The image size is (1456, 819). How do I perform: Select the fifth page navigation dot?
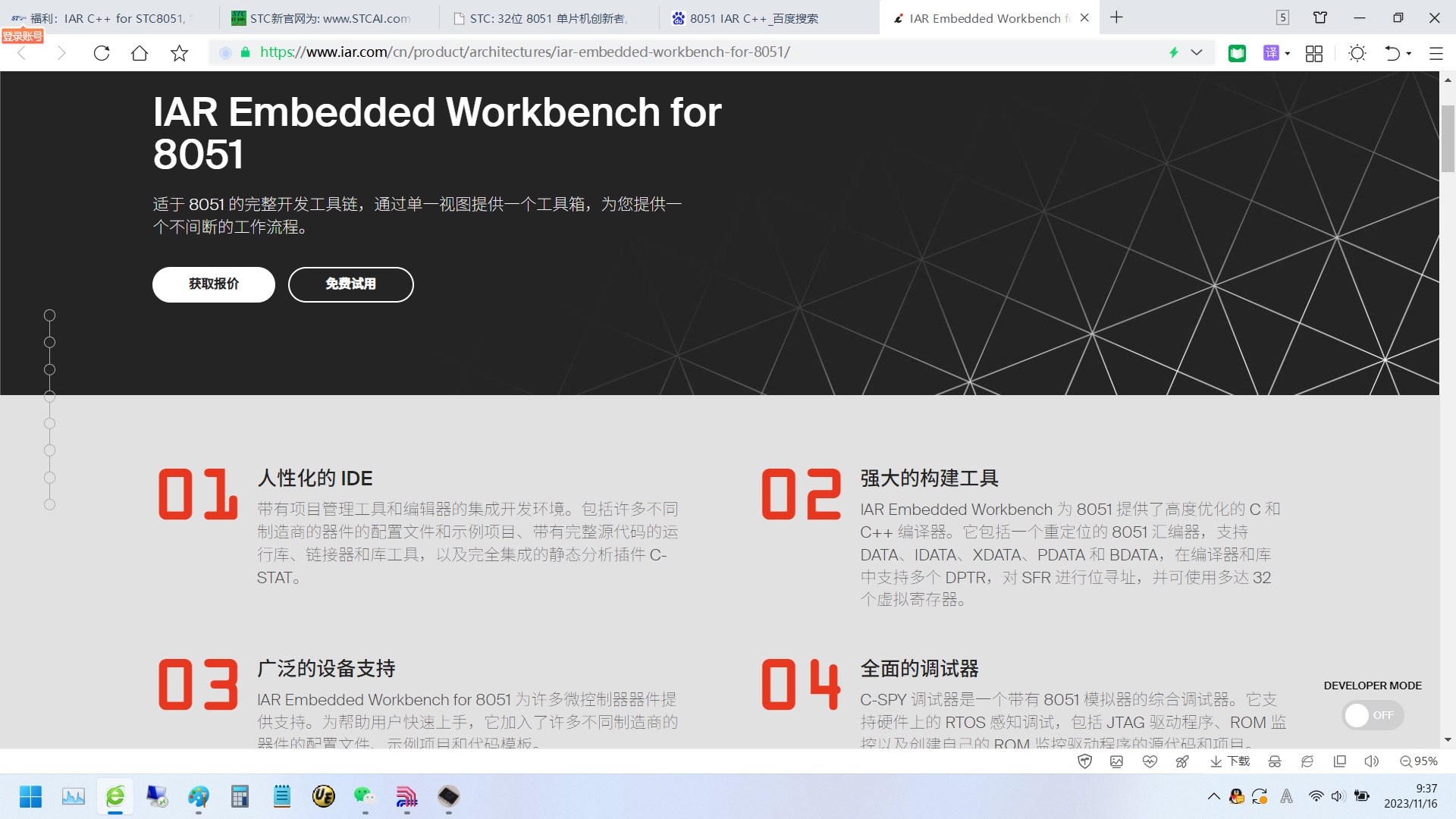point(49,424)
